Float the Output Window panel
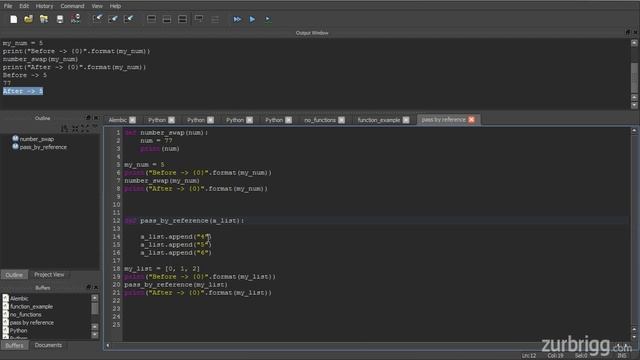Screen dimensions: 640x360 628,32
